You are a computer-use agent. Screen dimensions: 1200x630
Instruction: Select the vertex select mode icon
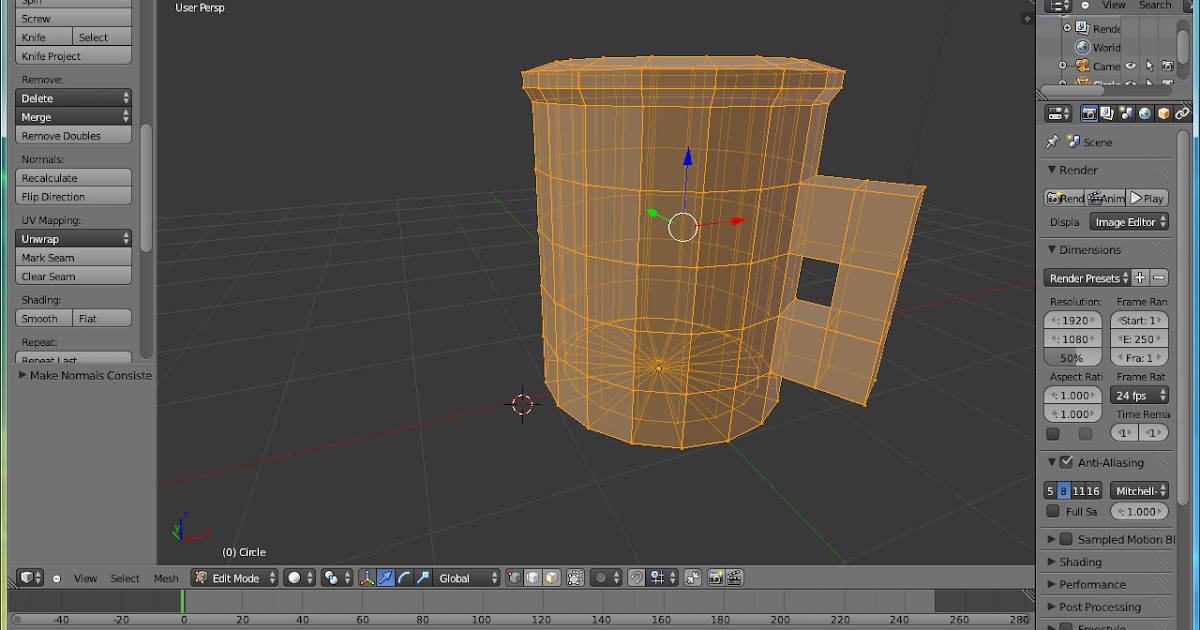[514, 578]
